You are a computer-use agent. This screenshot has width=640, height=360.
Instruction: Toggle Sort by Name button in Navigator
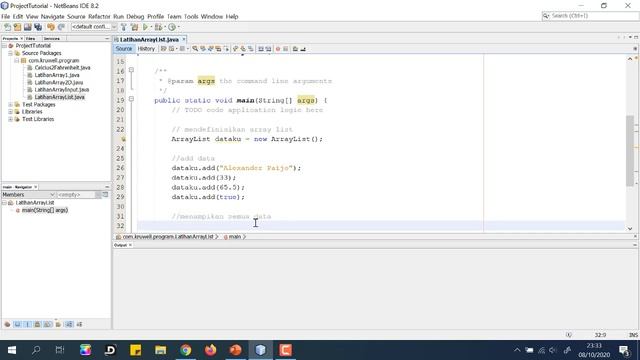(x=69, y=324)
